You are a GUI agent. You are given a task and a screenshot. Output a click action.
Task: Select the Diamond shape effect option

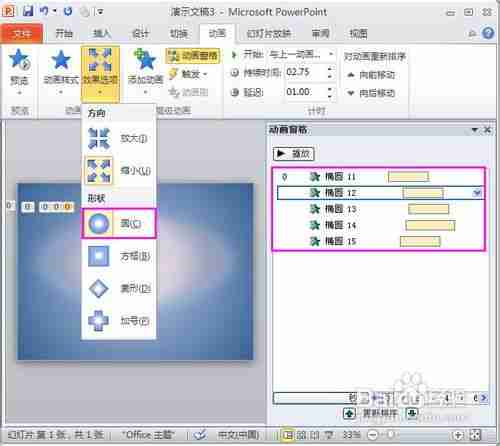pos(119,288)
